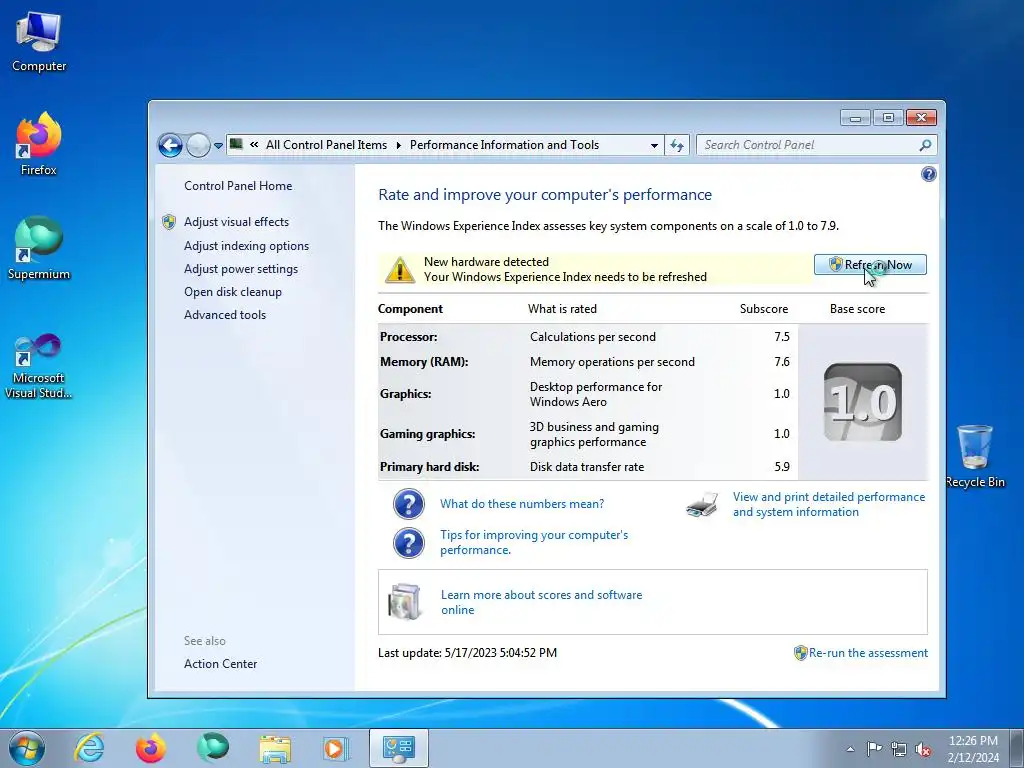Screen dimensions: 1024x768
Task: Click the Show desktop strip
Action: [1017, 748]
